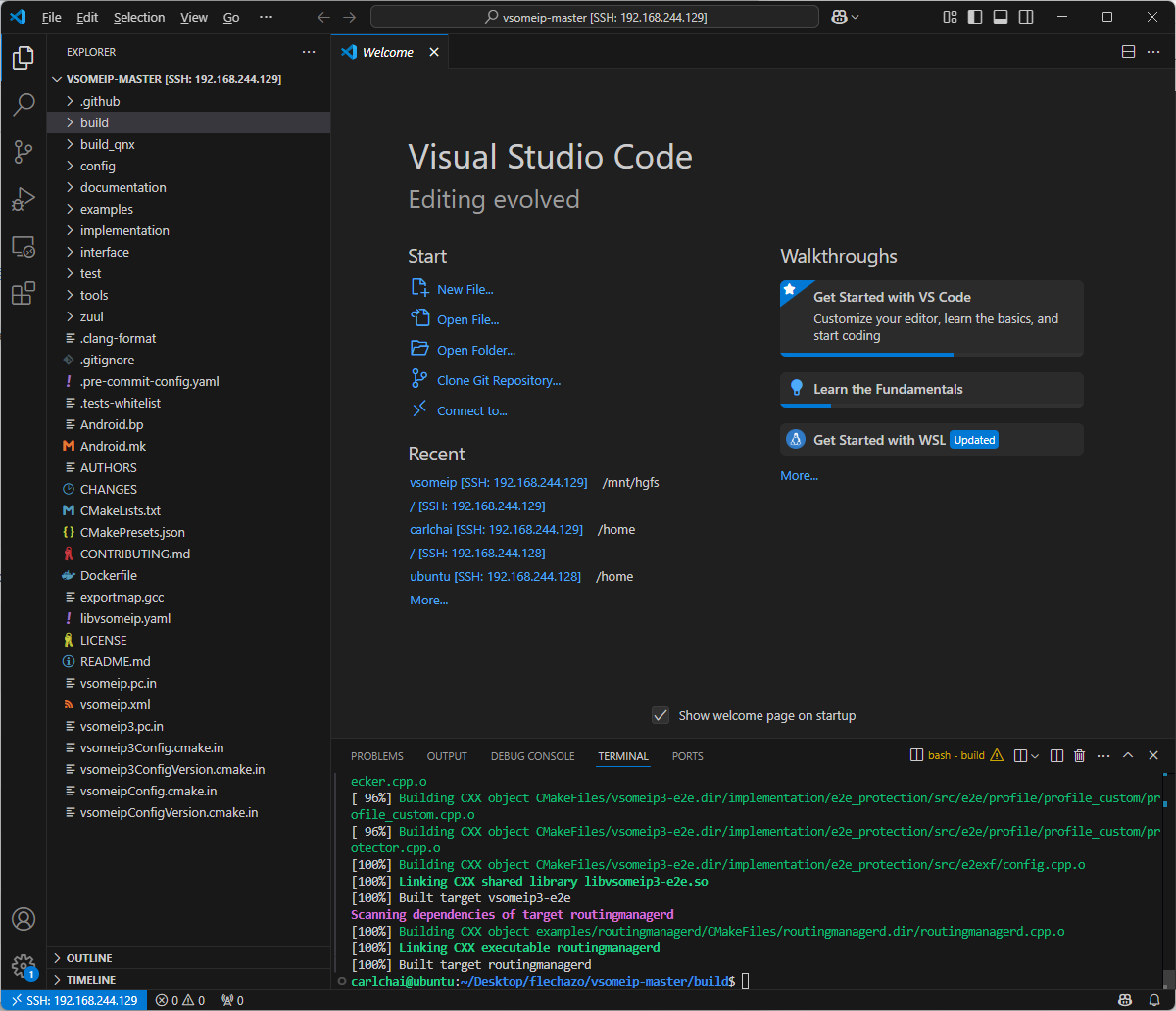Open Get Started with WSL walkthrough
Screen dimensions: 1176x1011
[x=932, y=440]
